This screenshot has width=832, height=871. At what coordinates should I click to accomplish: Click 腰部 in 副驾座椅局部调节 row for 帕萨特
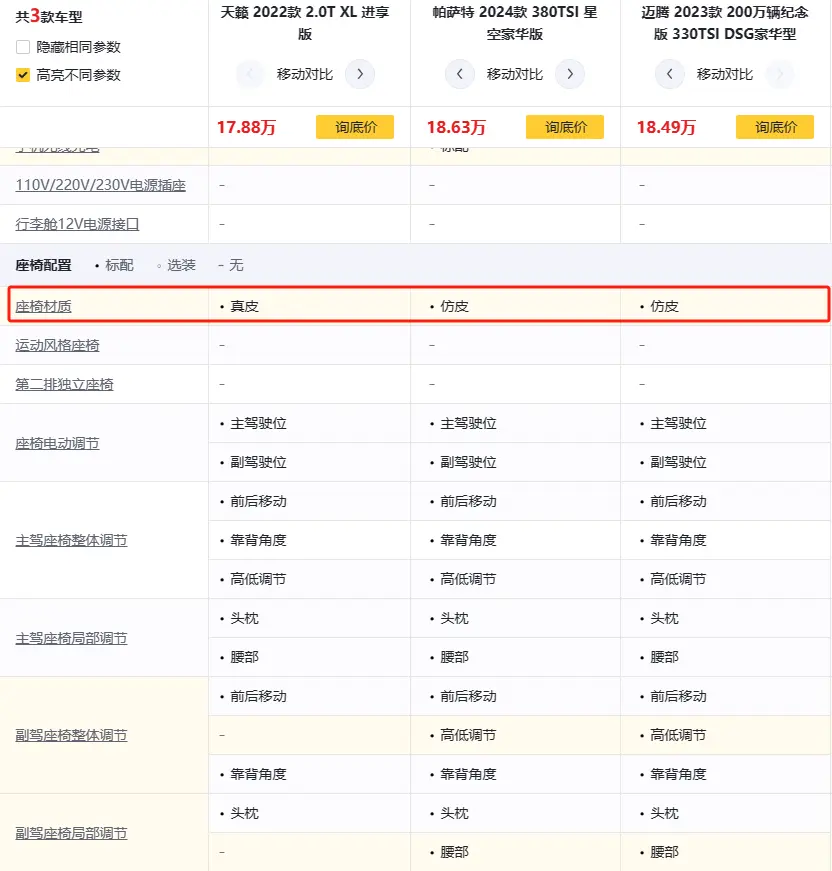(x=454, y=852)
